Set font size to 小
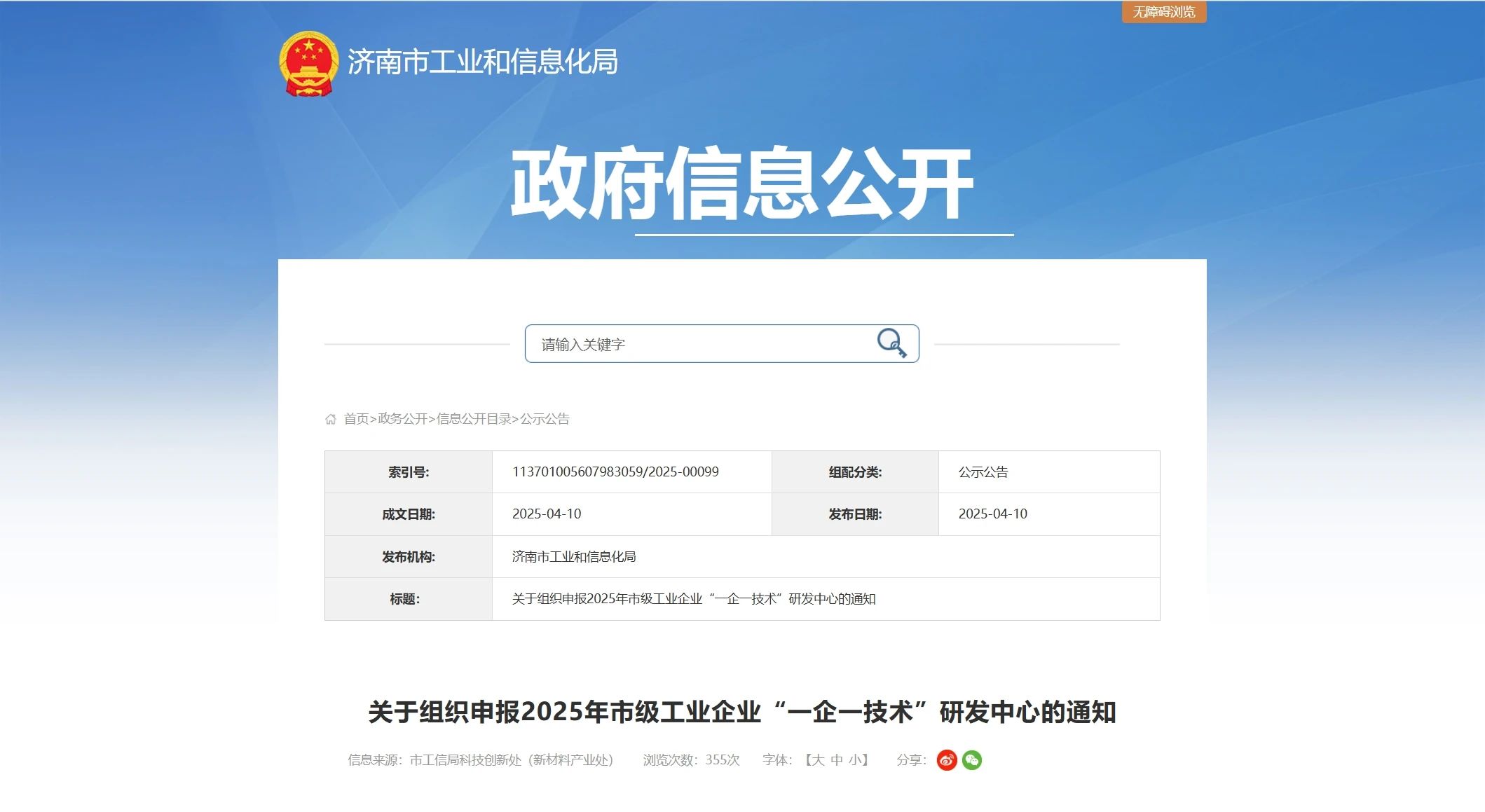 pyautogui.click(x=855, y=760)
